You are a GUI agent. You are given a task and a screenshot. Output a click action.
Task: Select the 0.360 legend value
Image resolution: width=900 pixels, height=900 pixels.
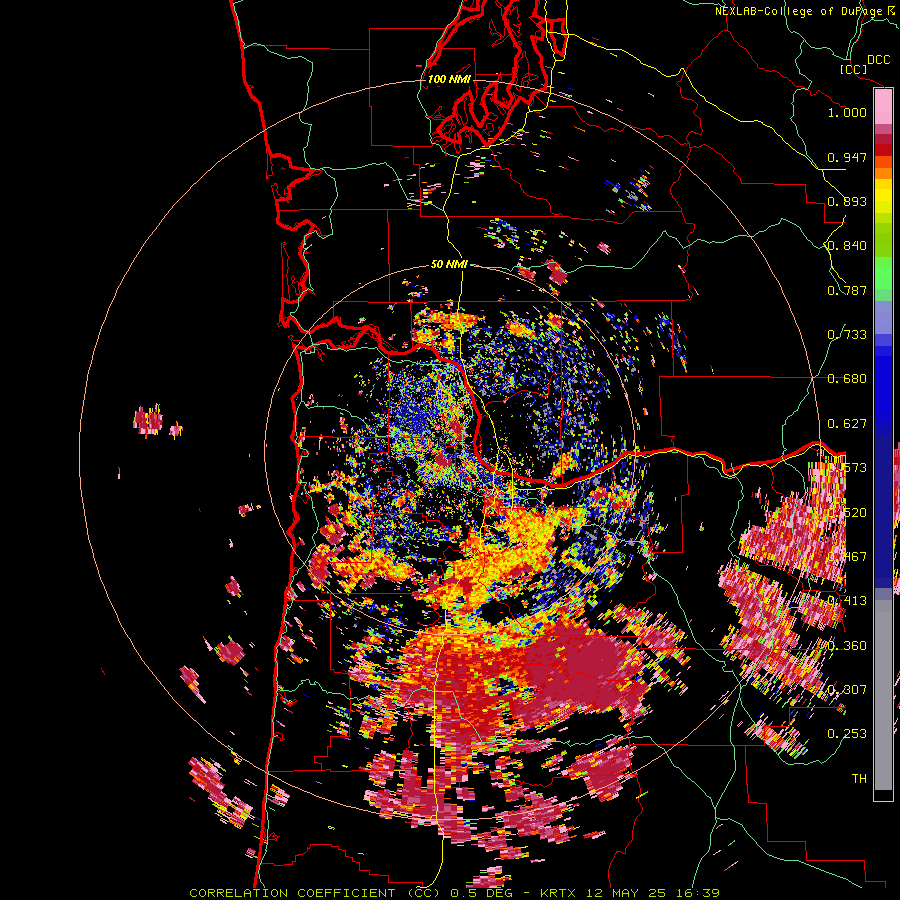pyautogui.click(x=847, y=646)
